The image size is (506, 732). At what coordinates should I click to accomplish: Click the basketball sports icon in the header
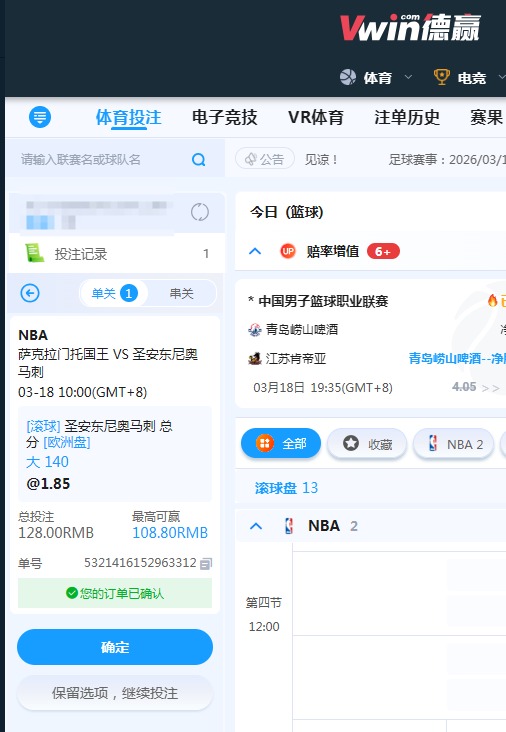pyautogui.click(x=348, y=77)
